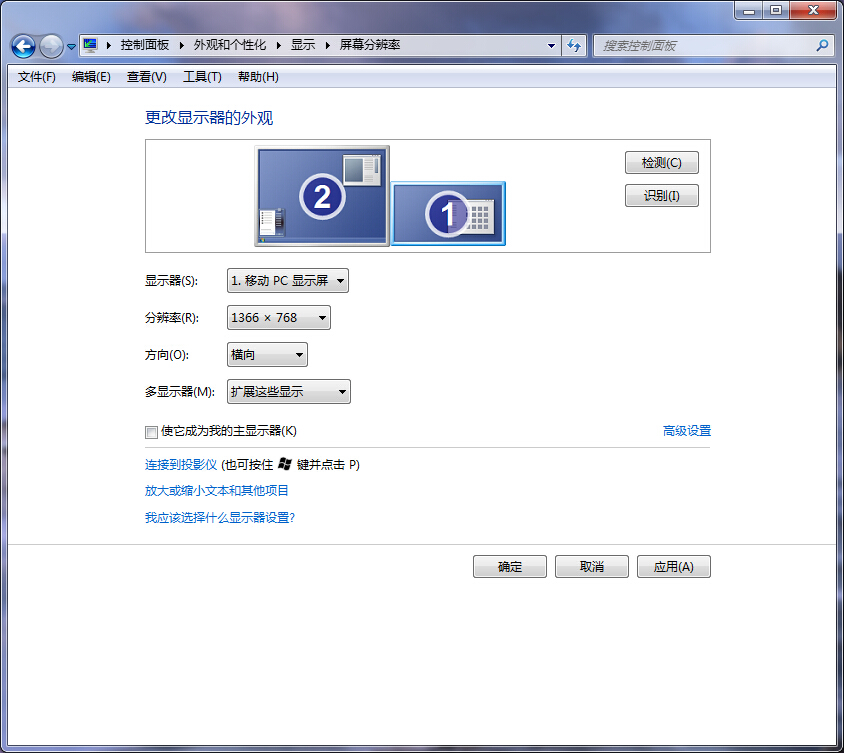This screenshot has height=753, width=844.
Task: Open 我应该选择什么显示器设置? help link
Action: pyautogui.click(x=220, y=518)
